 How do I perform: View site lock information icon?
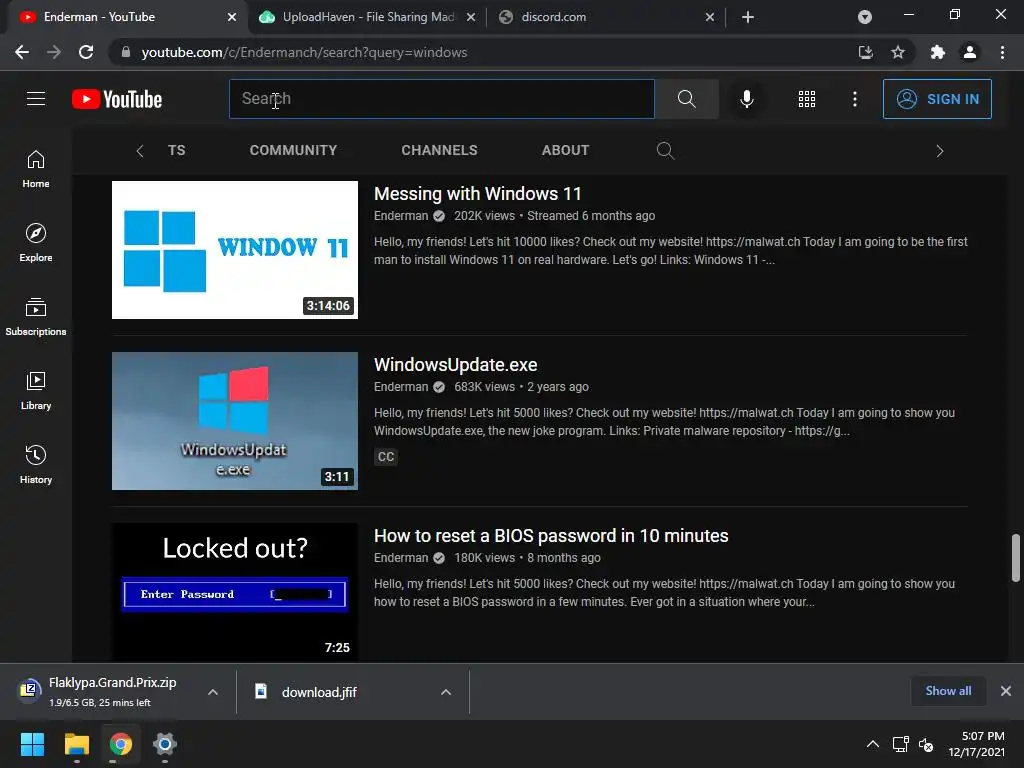tap(126, 52)
